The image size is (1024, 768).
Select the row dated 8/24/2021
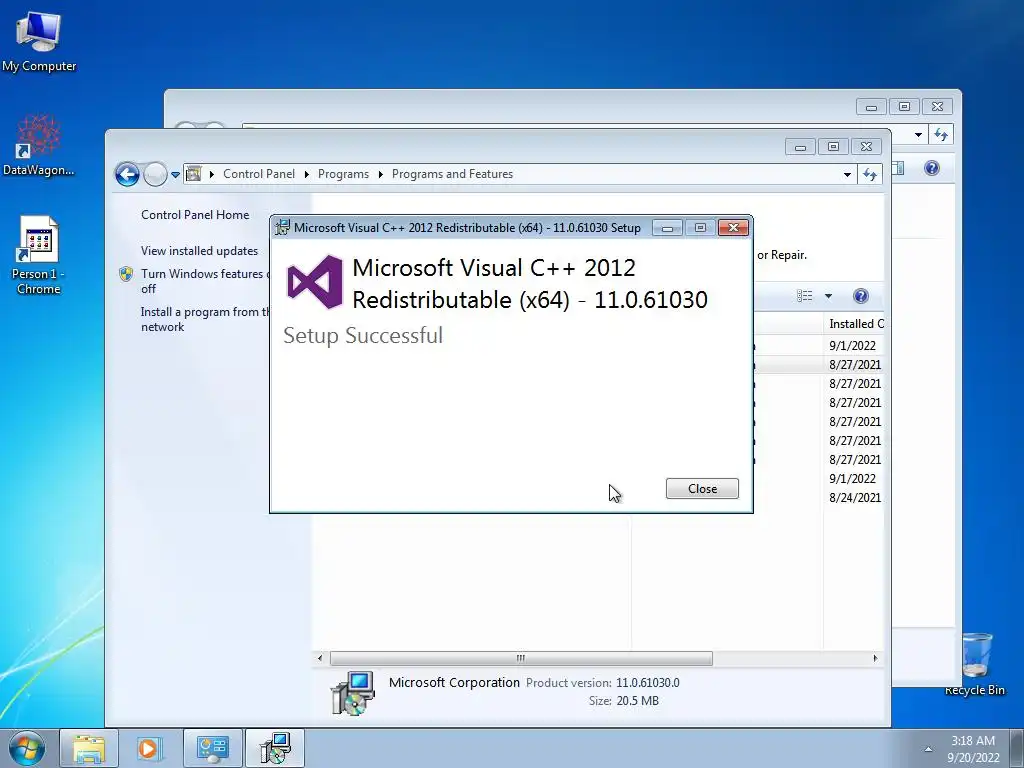pyautogui.click(x=855, y=498)
